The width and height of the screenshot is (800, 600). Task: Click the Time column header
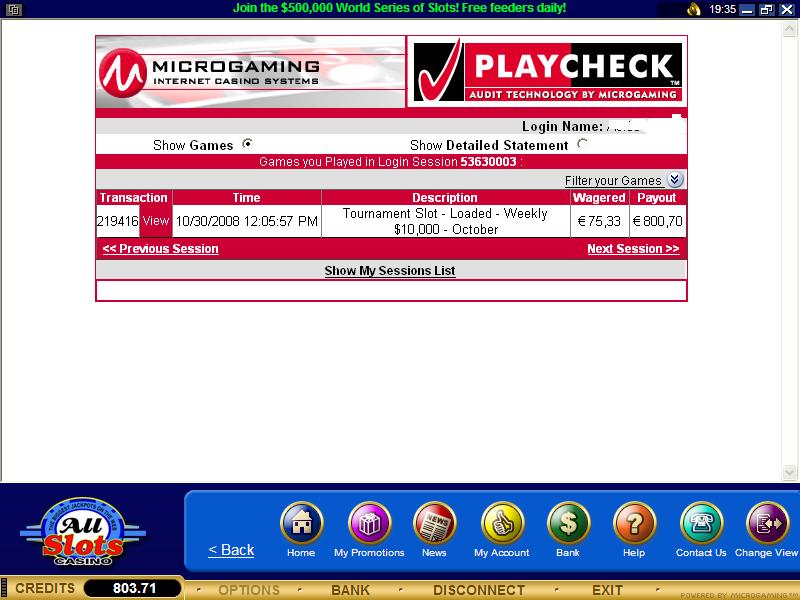(x=246, y=197)
